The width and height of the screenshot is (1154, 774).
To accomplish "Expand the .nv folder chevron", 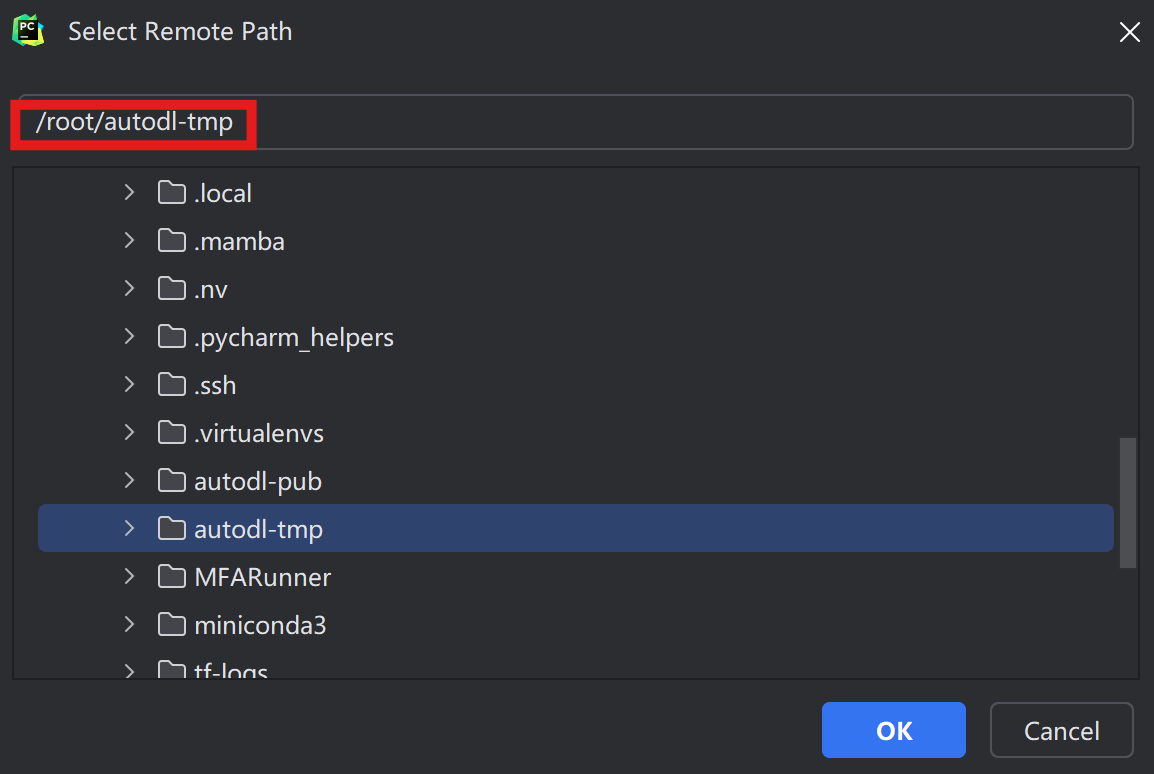I will pyautogui.click(x=129, y=289).
